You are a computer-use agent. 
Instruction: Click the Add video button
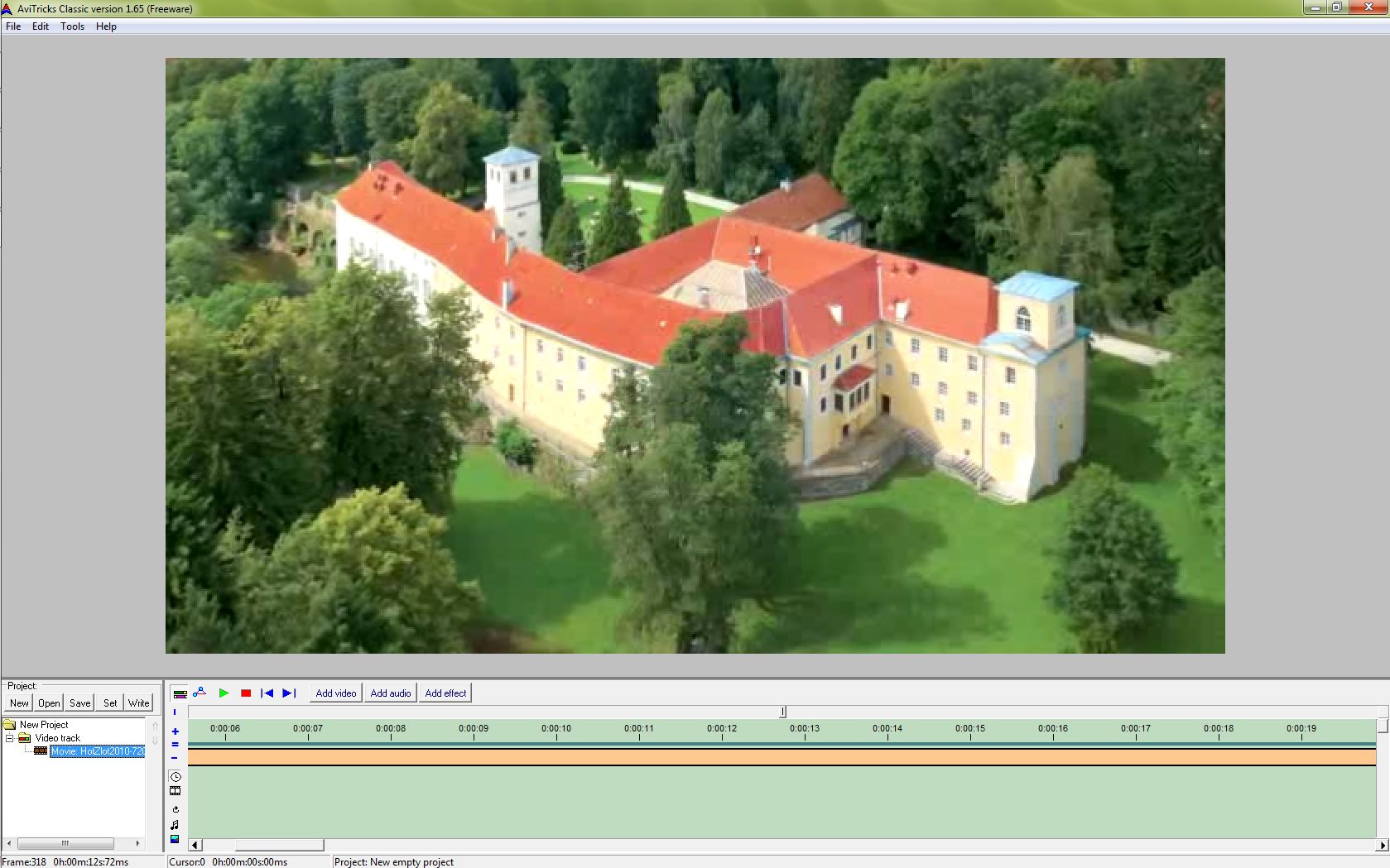pyautogui.click(x=336, y=693)
